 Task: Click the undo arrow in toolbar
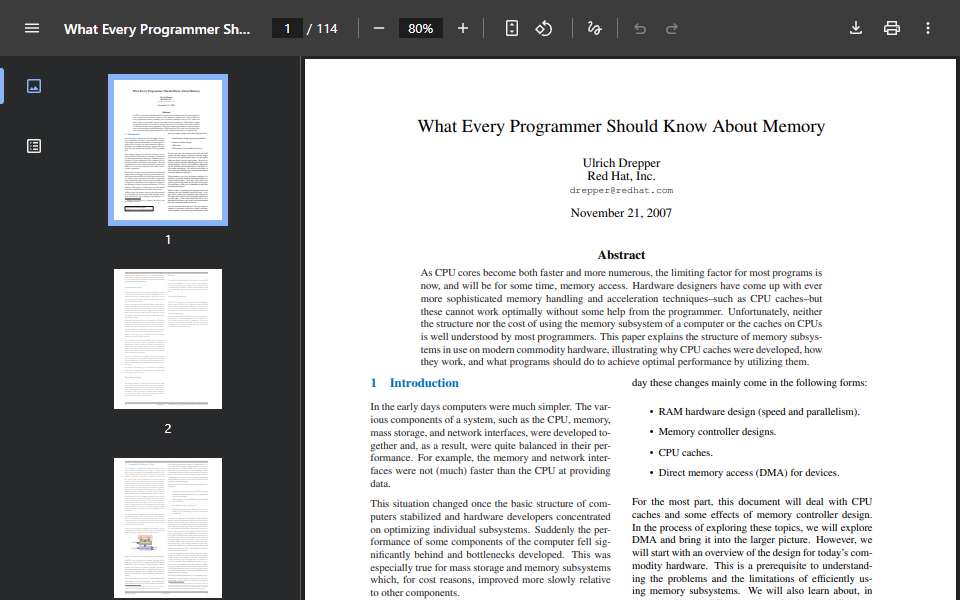(x=640, y=28)
